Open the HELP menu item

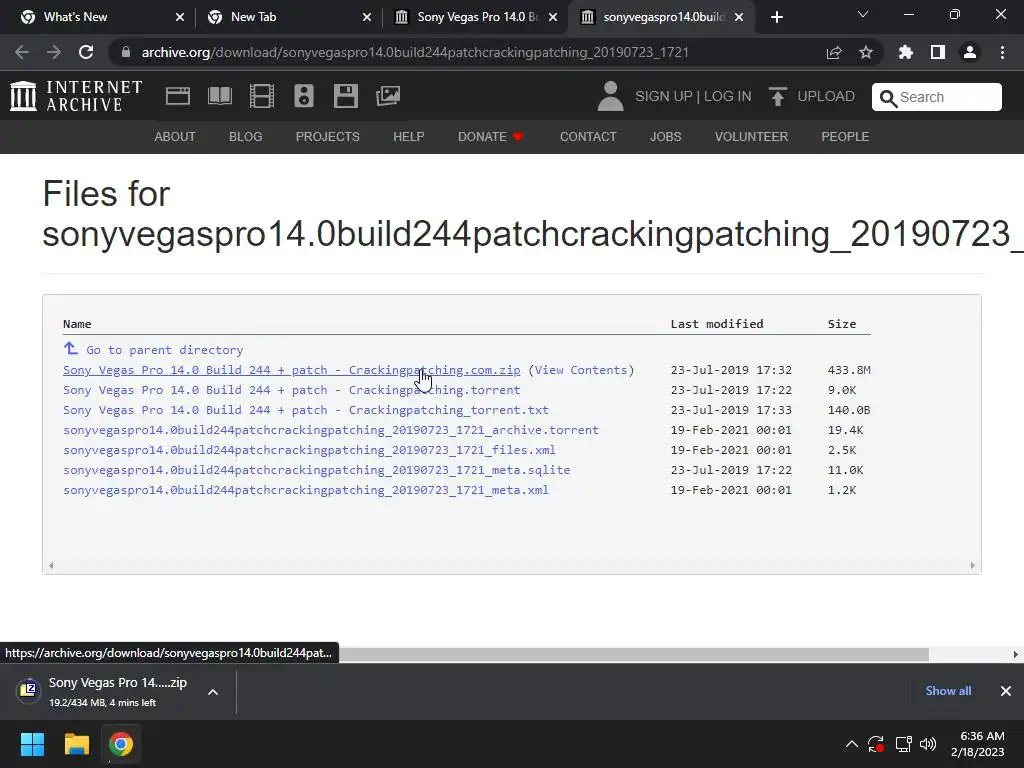409,136
